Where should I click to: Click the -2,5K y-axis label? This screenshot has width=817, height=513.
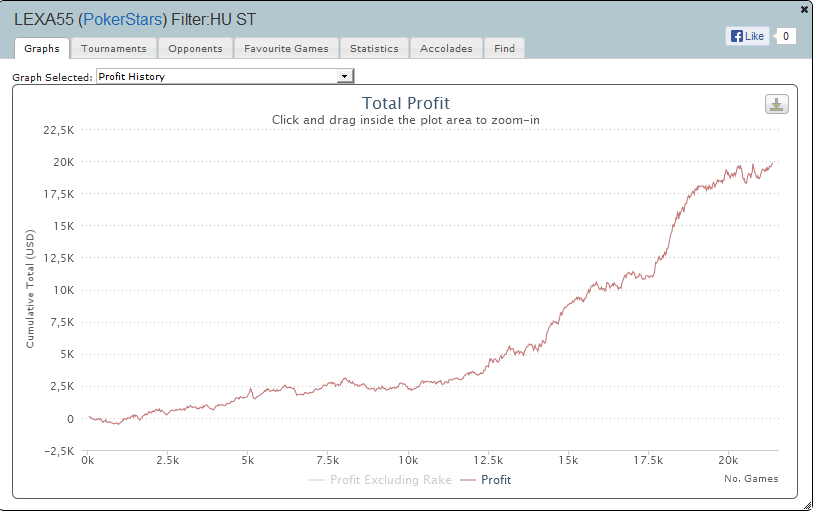59,451
